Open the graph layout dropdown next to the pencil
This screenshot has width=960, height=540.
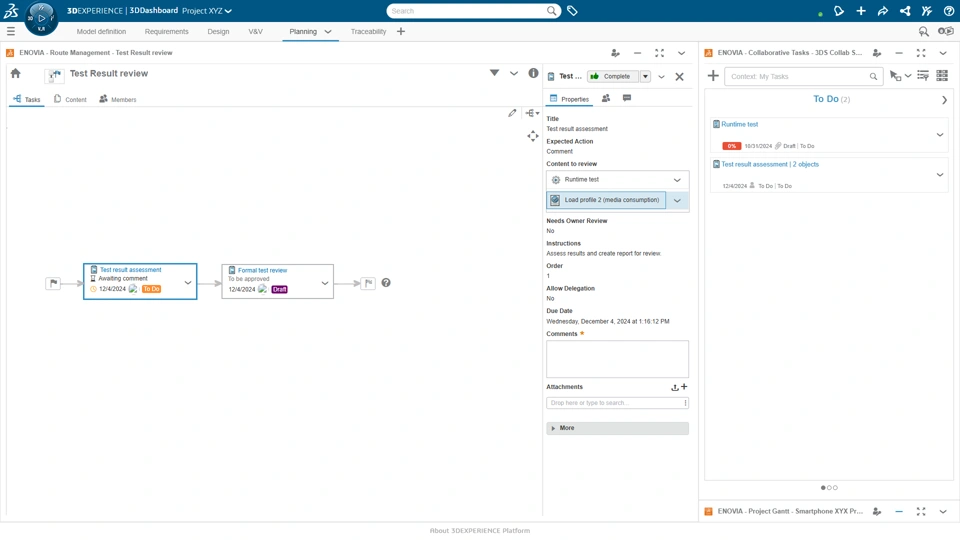point(533,113)
